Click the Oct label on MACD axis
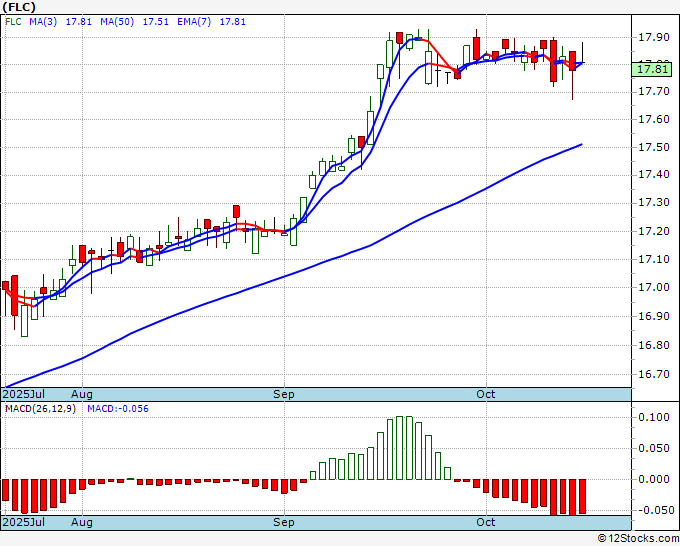680x546 pixels. click(485, 522)
